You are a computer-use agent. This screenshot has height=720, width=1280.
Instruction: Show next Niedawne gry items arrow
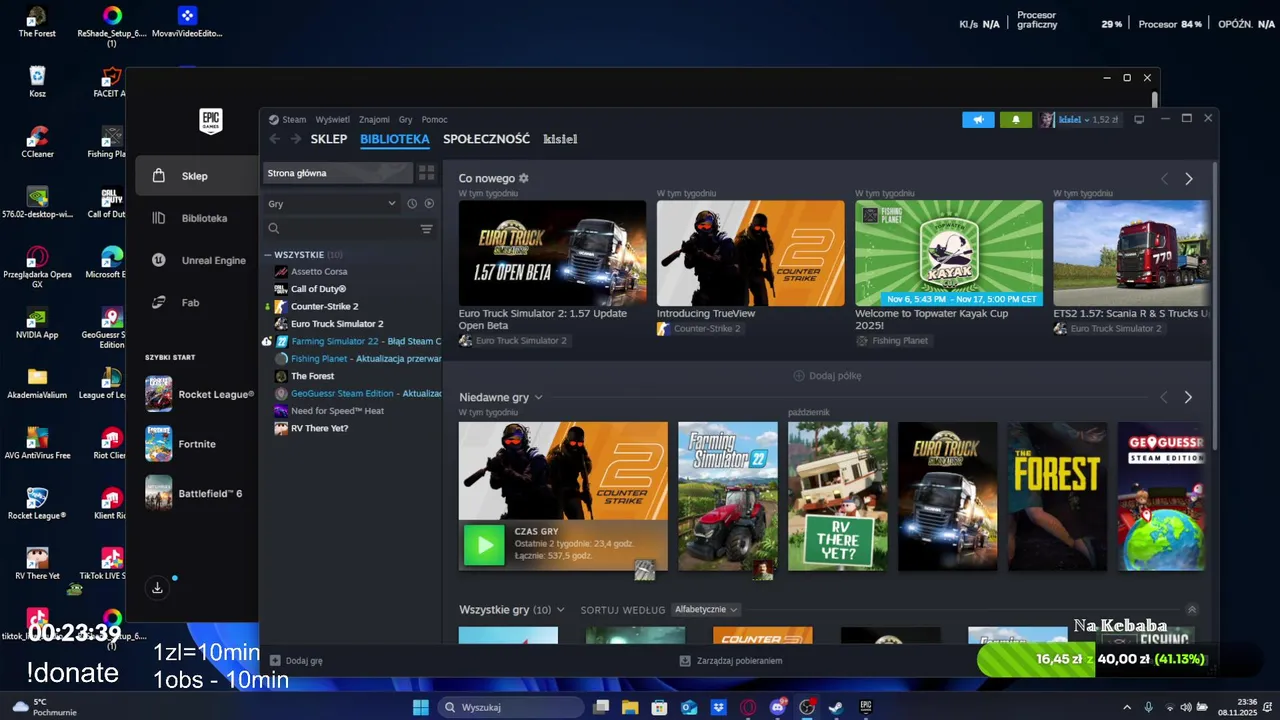tap(1188, 397)
